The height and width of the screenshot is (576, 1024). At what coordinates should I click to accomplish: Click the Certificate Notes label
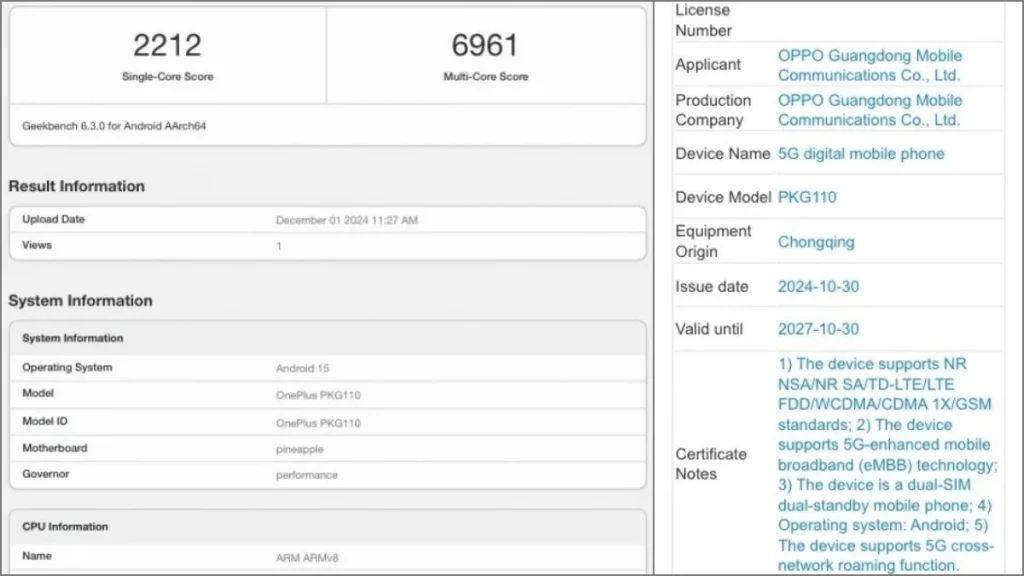pyautogui.click(x=711, y=464)
